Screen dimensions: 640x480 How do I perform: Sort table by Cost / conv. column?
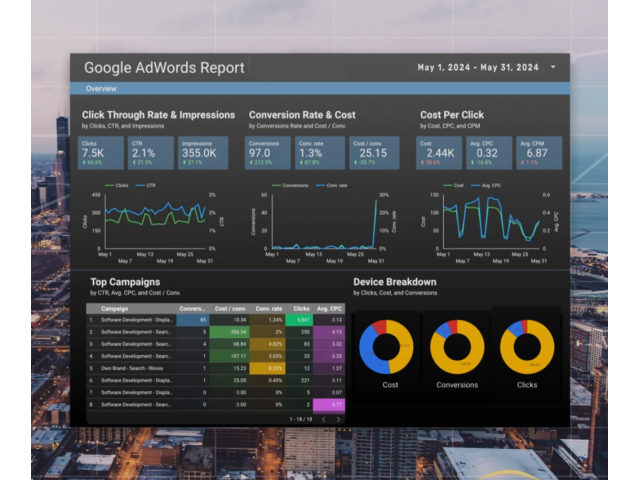click(x=230, y=308)
